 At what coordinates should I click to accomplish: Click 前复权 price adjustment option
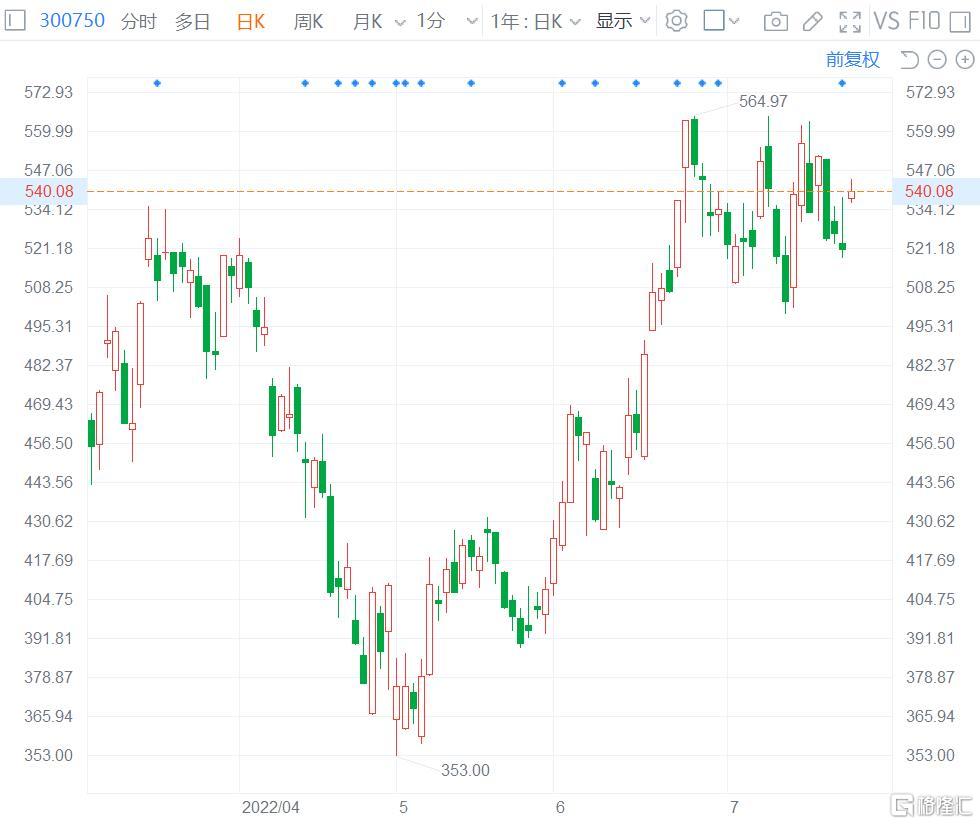tap(852, 60)
